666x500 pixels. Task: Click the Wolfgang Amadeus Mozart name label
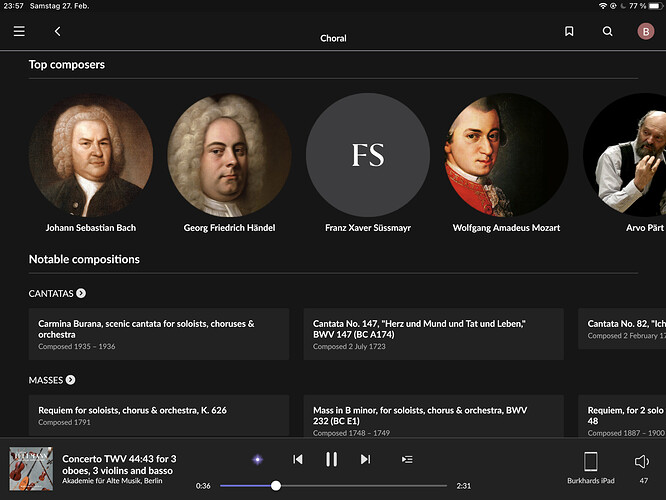click(506, 228)
